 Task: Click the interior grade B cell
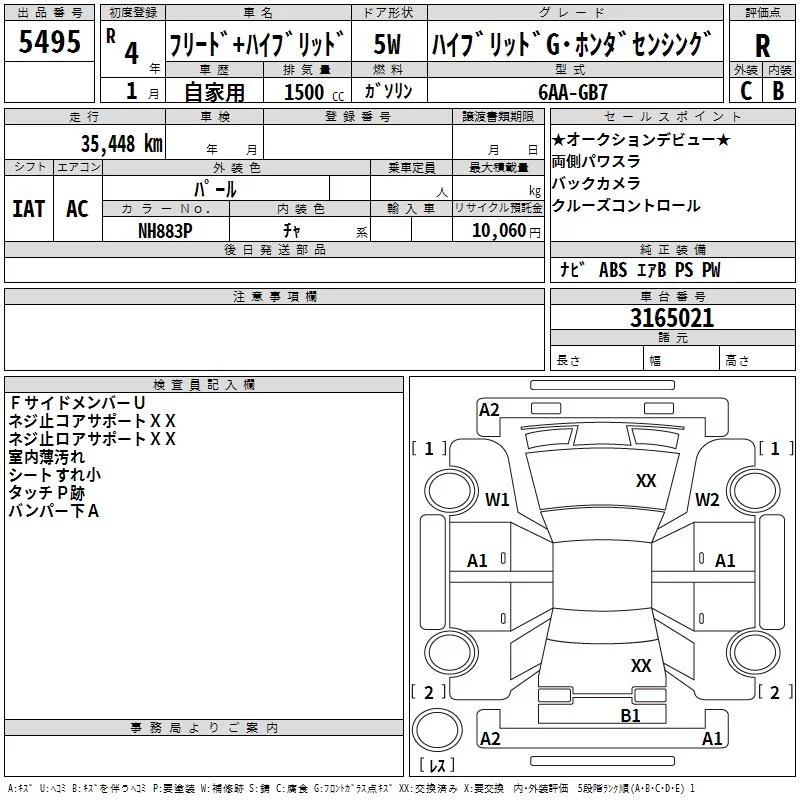point(778,90)
